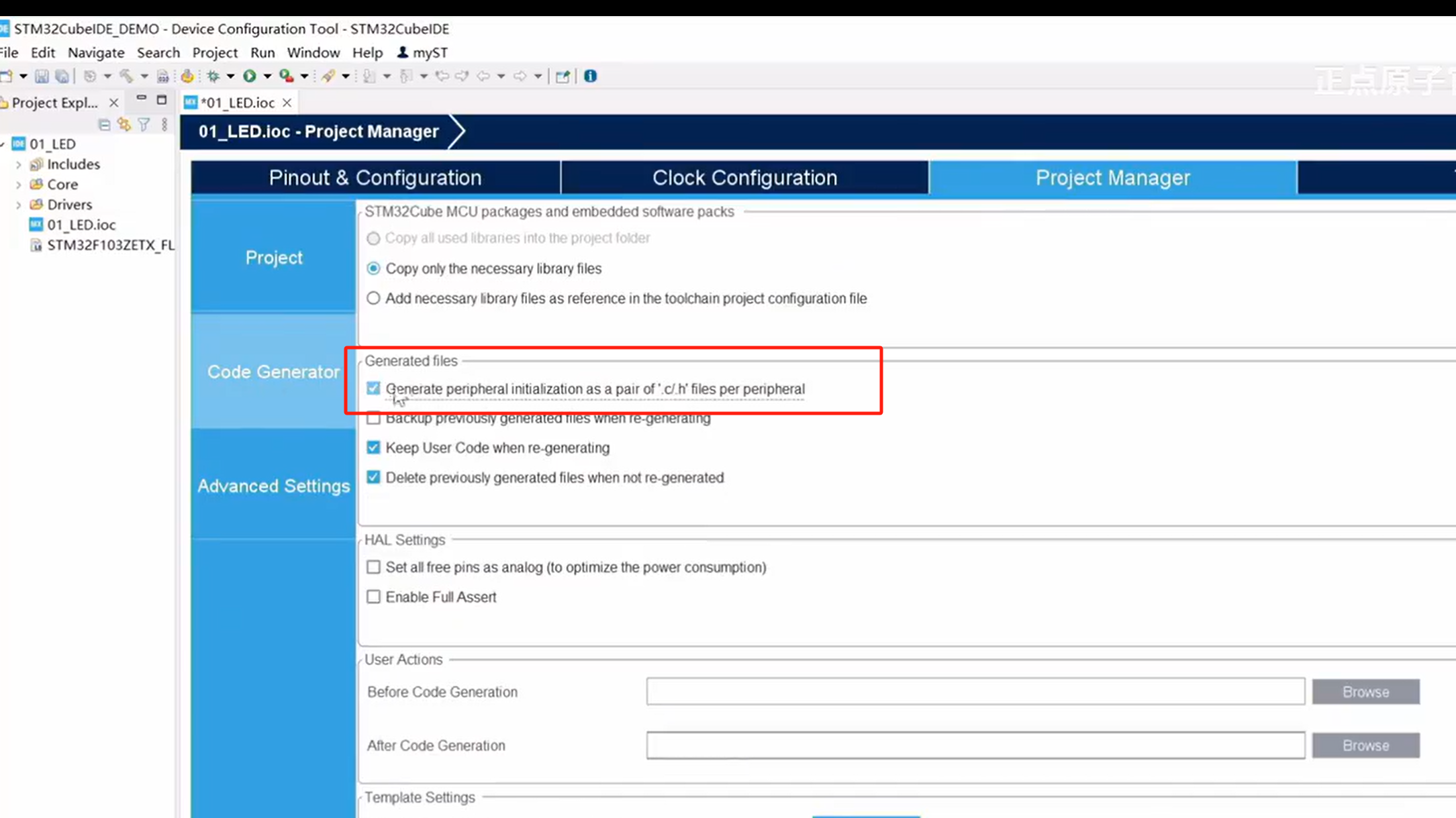Click Link with Editor icon

coord(124,125)
